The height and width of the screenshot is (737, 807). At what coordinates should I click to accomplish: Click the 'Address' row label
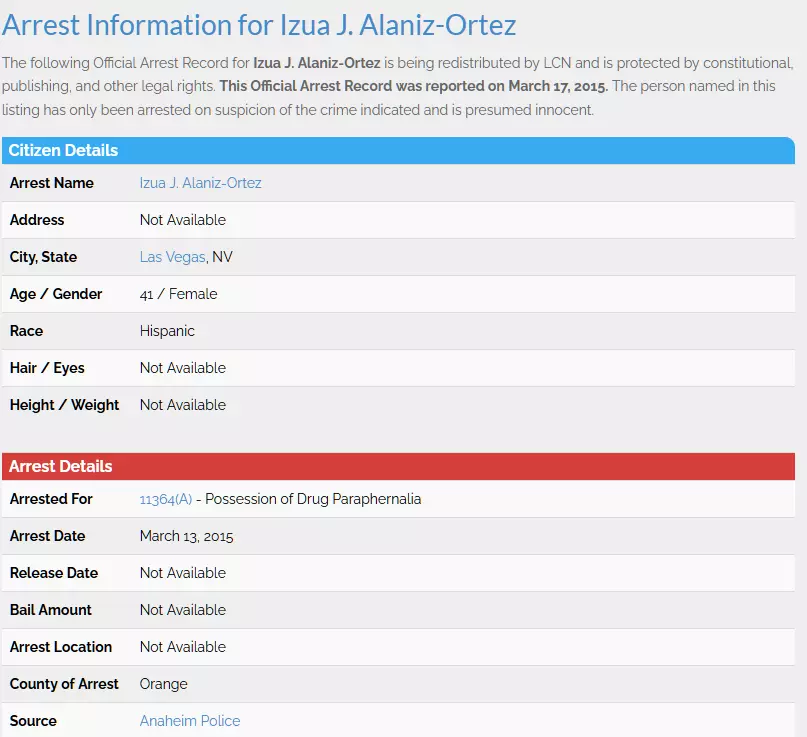pyautogui.click(x=37, y=220)
